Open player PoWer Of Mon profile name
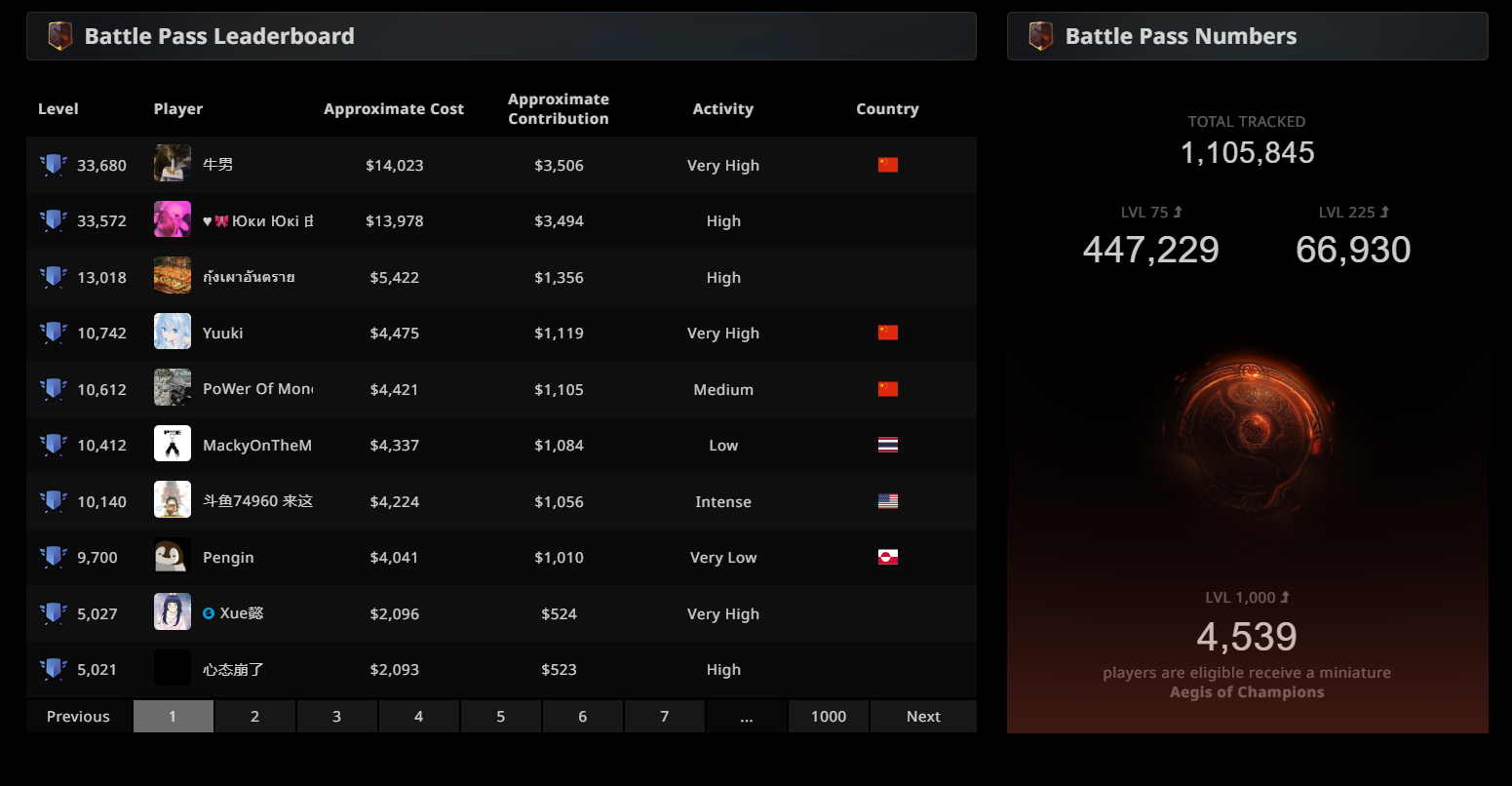Screen dimensions: 1512x786 click(x=257, y=389)
